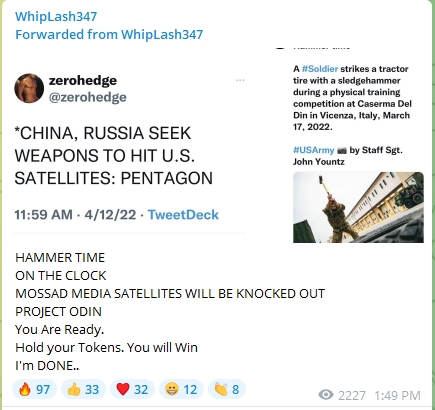The image size is (435, 410).
Task: Click the tweet date 4/12/22
Action: pos(110,215)
